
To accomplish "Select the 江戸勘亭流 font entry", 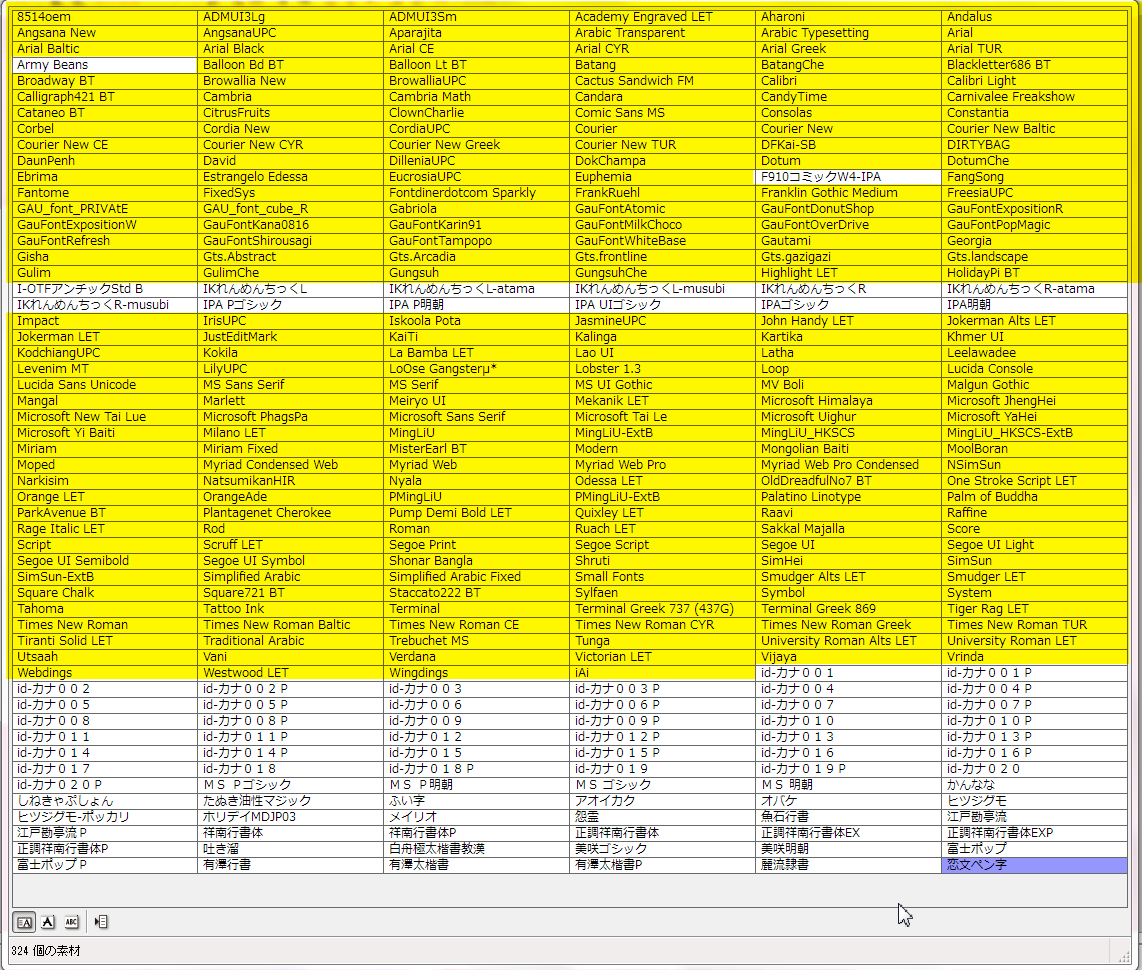I will [1034, 818].
